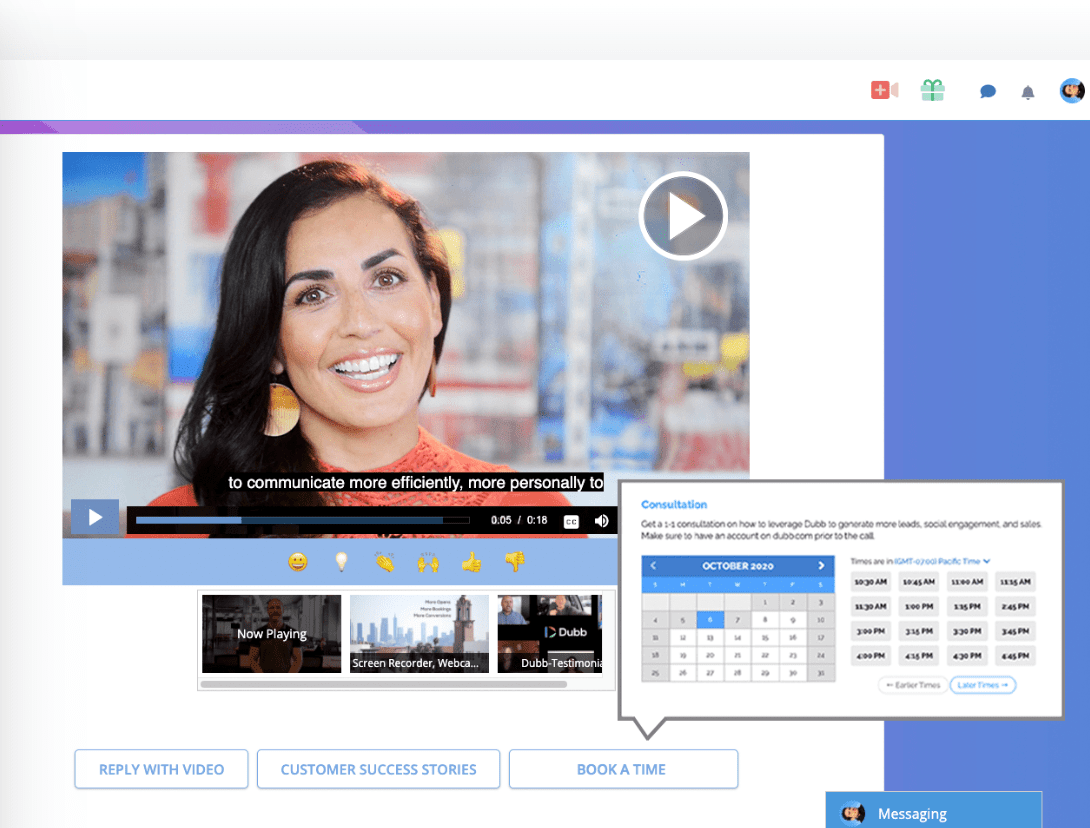This screenshot has height=828, width=1090.
Task: Choose the 3:00 PM time slot
Action: pyautogui.click(x=870, y=631)
